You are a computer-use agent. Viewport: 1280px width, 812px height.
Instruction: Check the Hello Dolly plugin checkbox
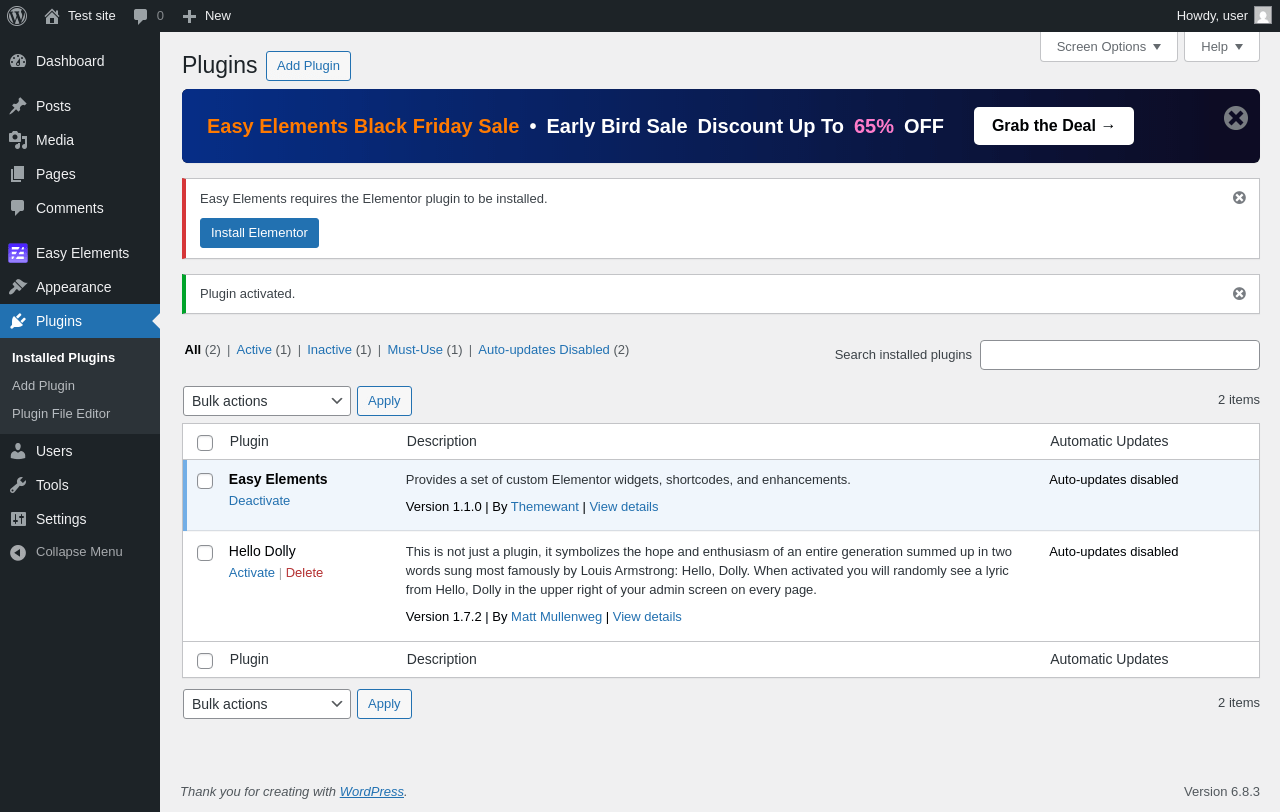[205, 553]
